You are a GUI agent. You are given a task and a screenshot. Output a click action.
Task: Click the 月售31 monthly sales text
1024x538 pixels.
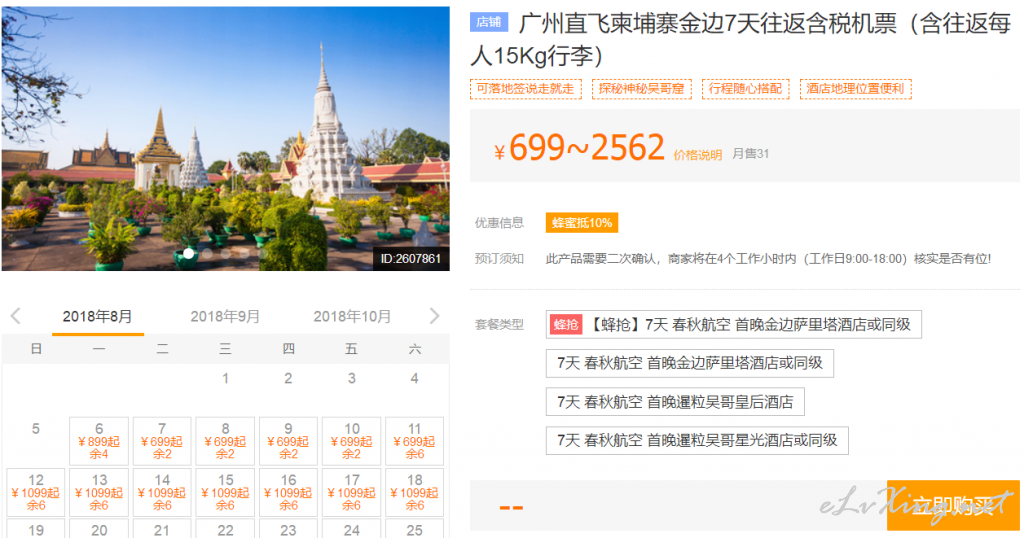click(750, 154)
